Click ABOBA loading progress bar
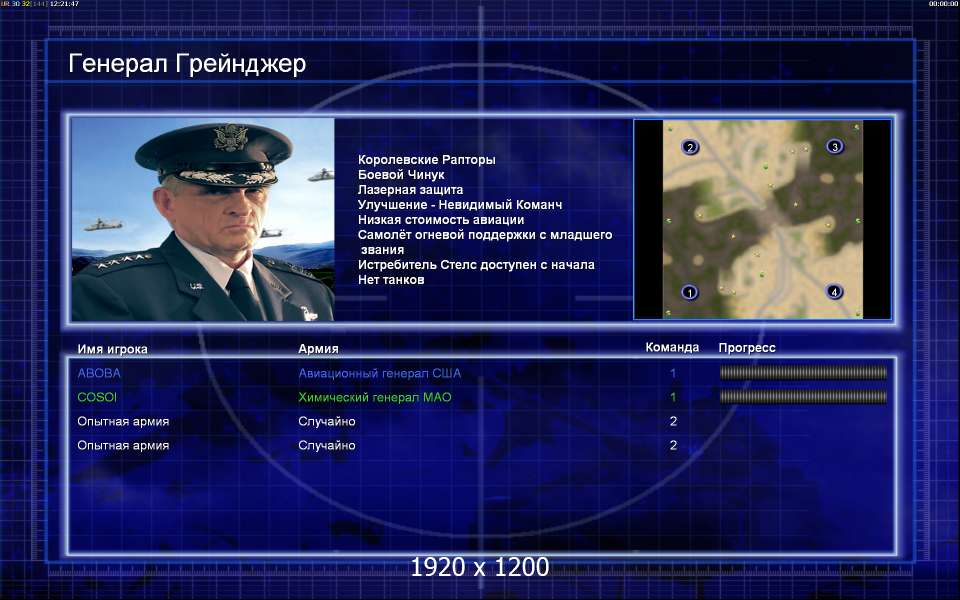Viewport: 960px width, 600px height. pos(803,372)
